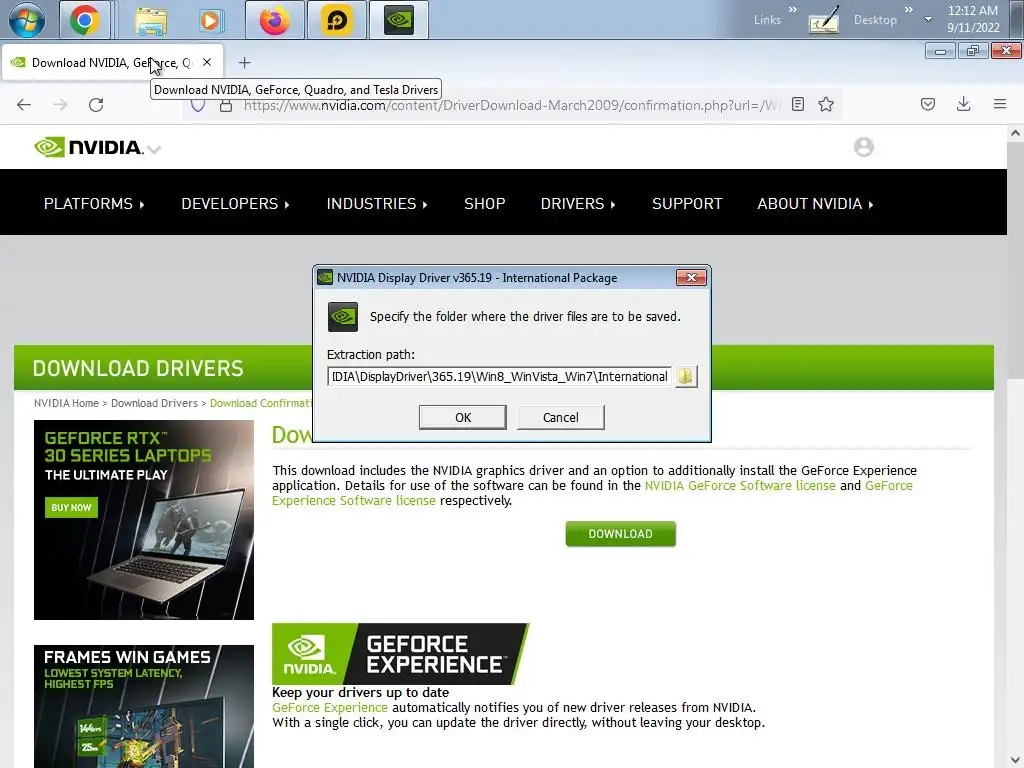Click the Extraction path text field

pyautogui.click(x=499, y=377)
